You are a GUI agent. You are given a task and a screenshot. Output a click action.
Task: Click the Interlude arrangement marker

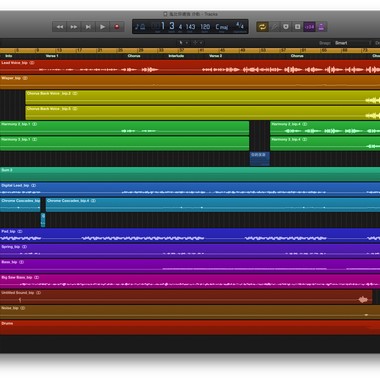[176, 56]
